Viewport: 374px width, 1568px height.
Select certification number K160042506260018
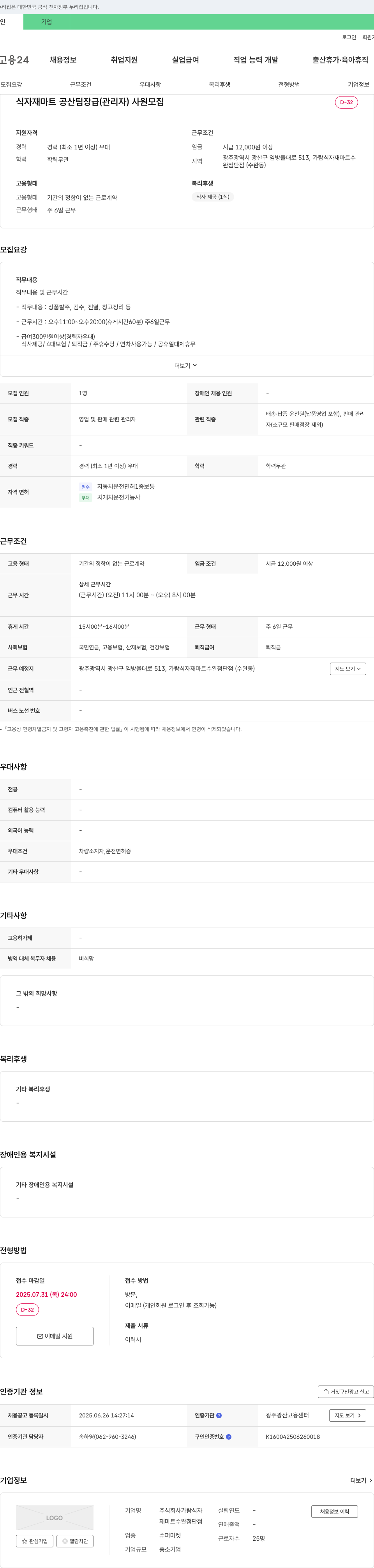(293, 1436)
